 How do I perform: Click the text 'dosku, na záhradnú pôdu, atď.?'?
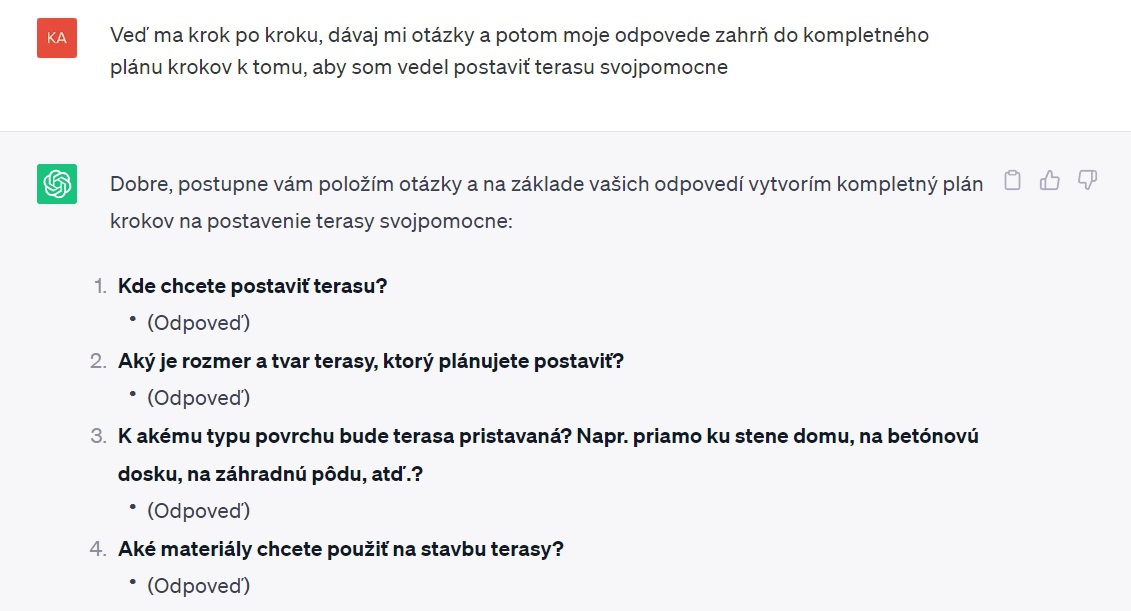click(270, 474)
